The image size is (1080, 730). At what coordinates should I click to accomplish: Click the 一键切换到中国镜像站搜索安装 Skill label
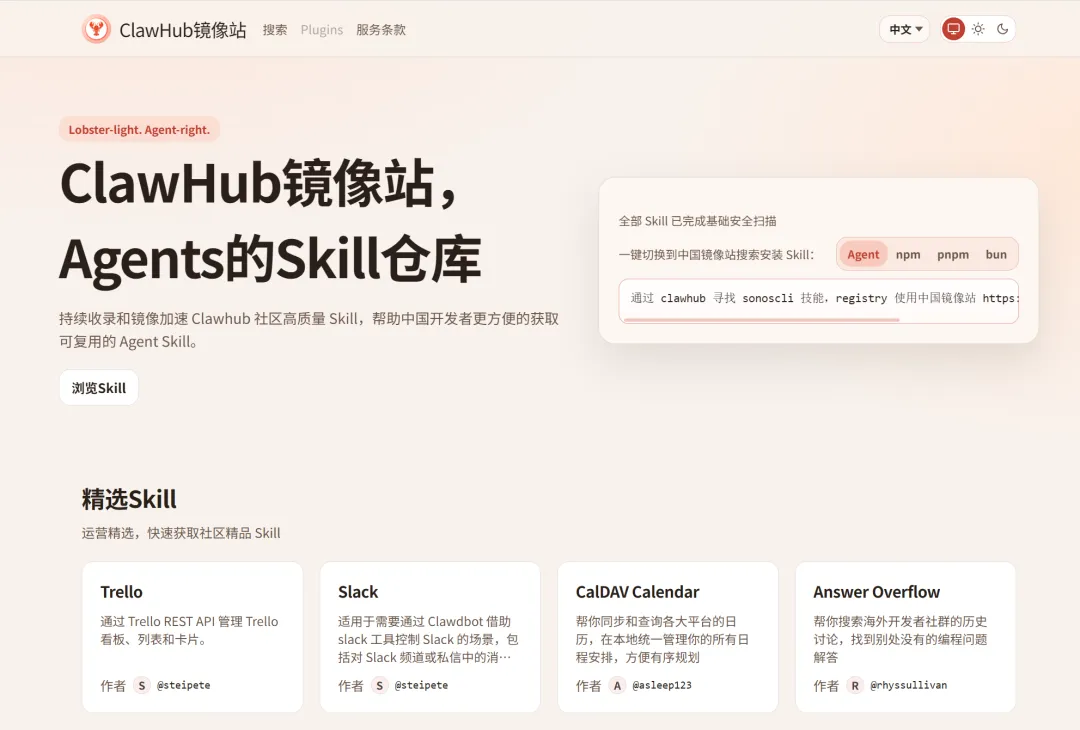(x=716, y=255)
